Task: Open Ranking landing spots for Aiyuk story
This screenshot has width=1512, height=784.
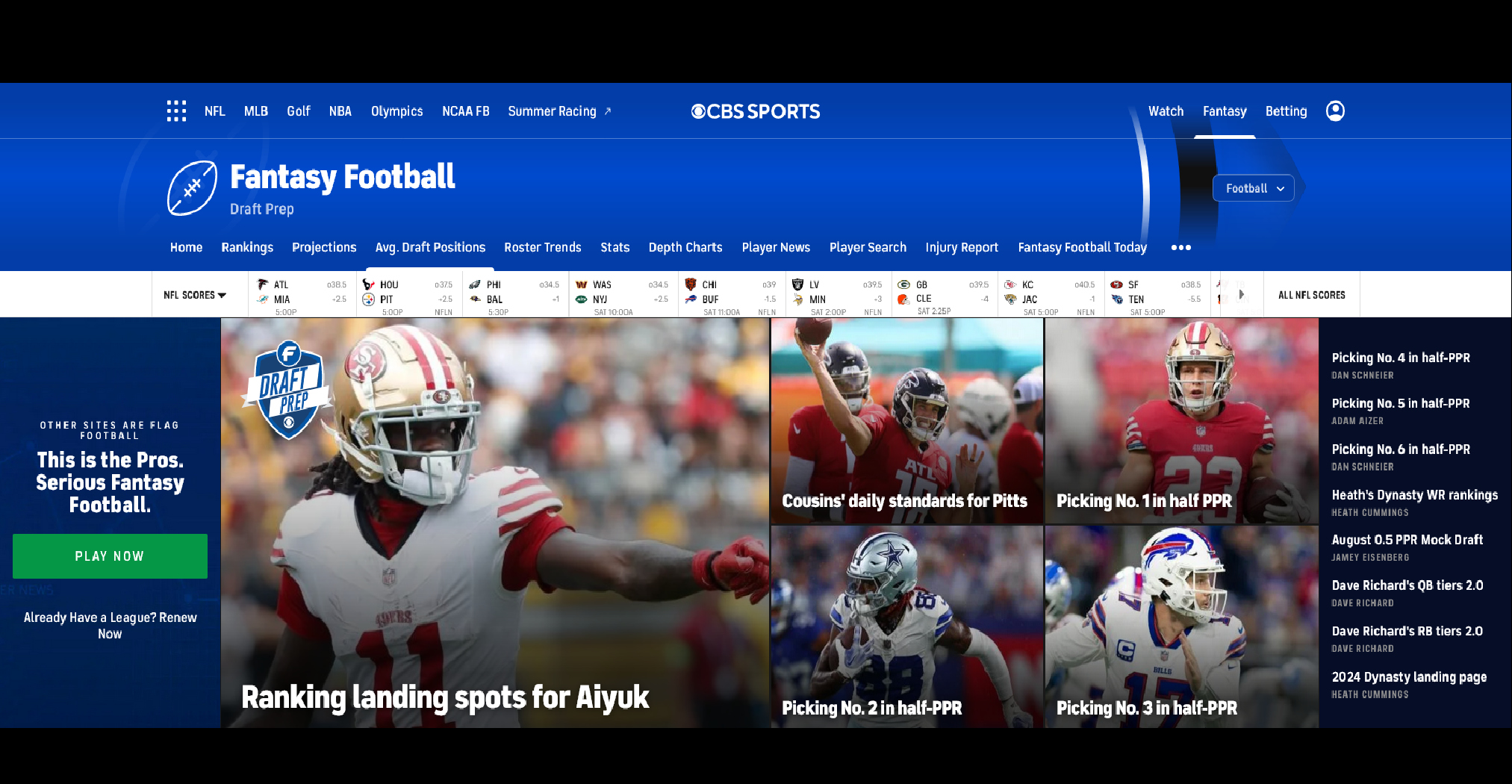Action: (x=445, y=697)
